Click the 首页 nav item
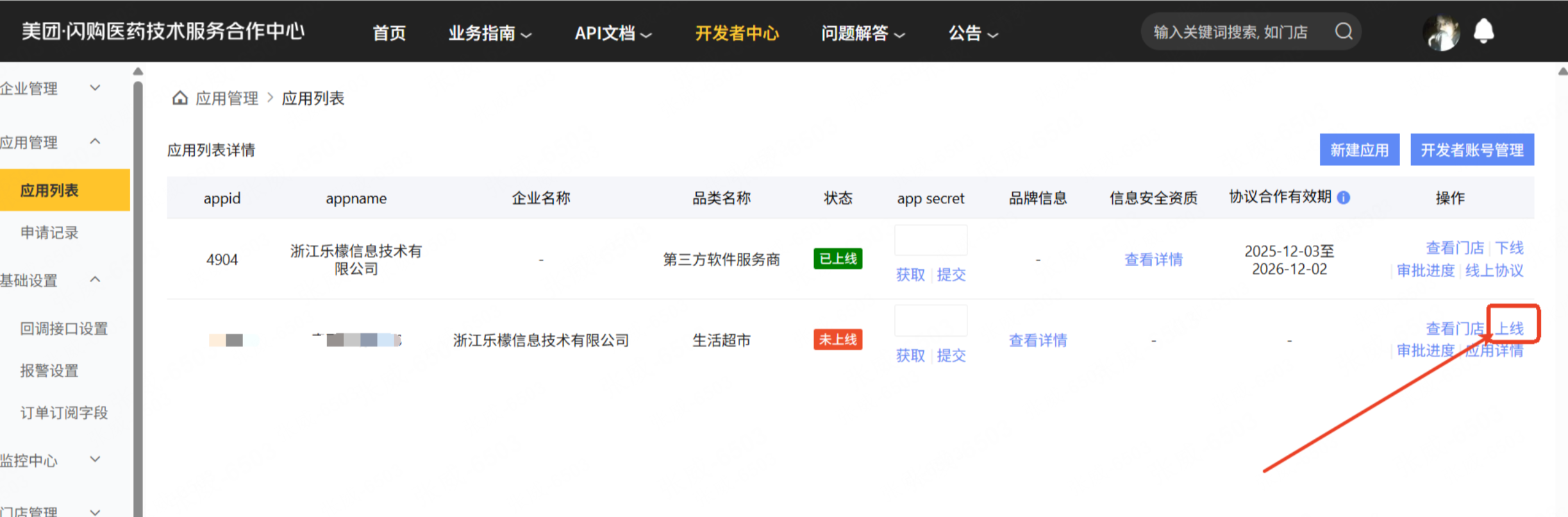Screen dimensions: 1568x517 pyautogui.click(x=389, y=33)
